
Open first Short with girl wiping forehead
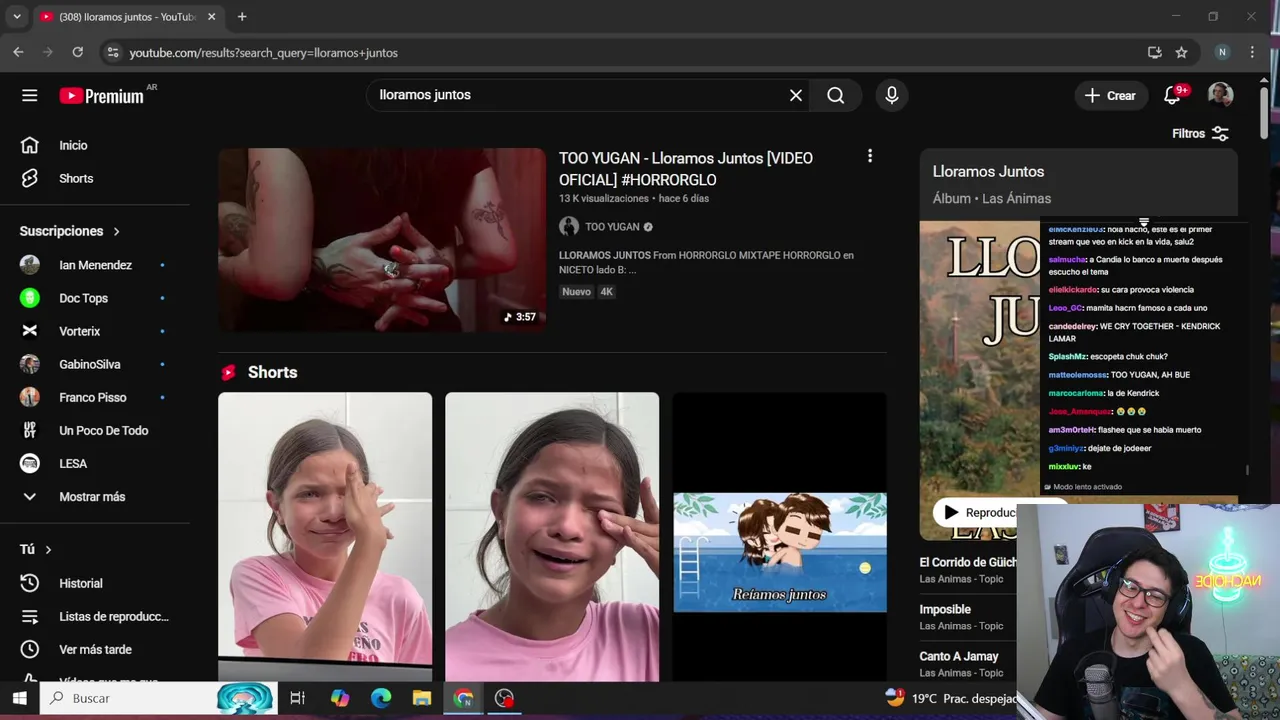325,536
